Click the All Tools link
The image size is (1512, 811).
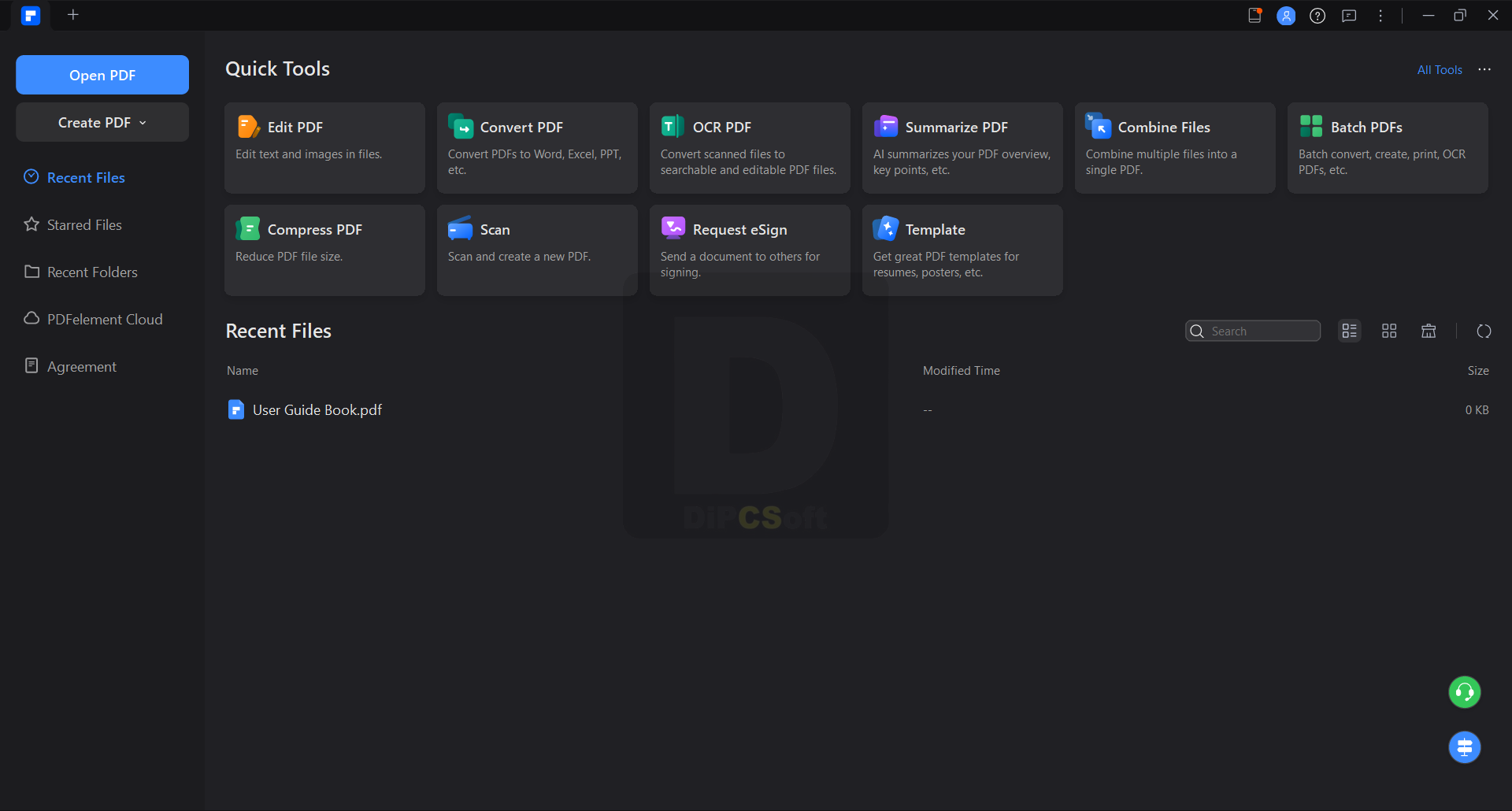(1440, 69)
